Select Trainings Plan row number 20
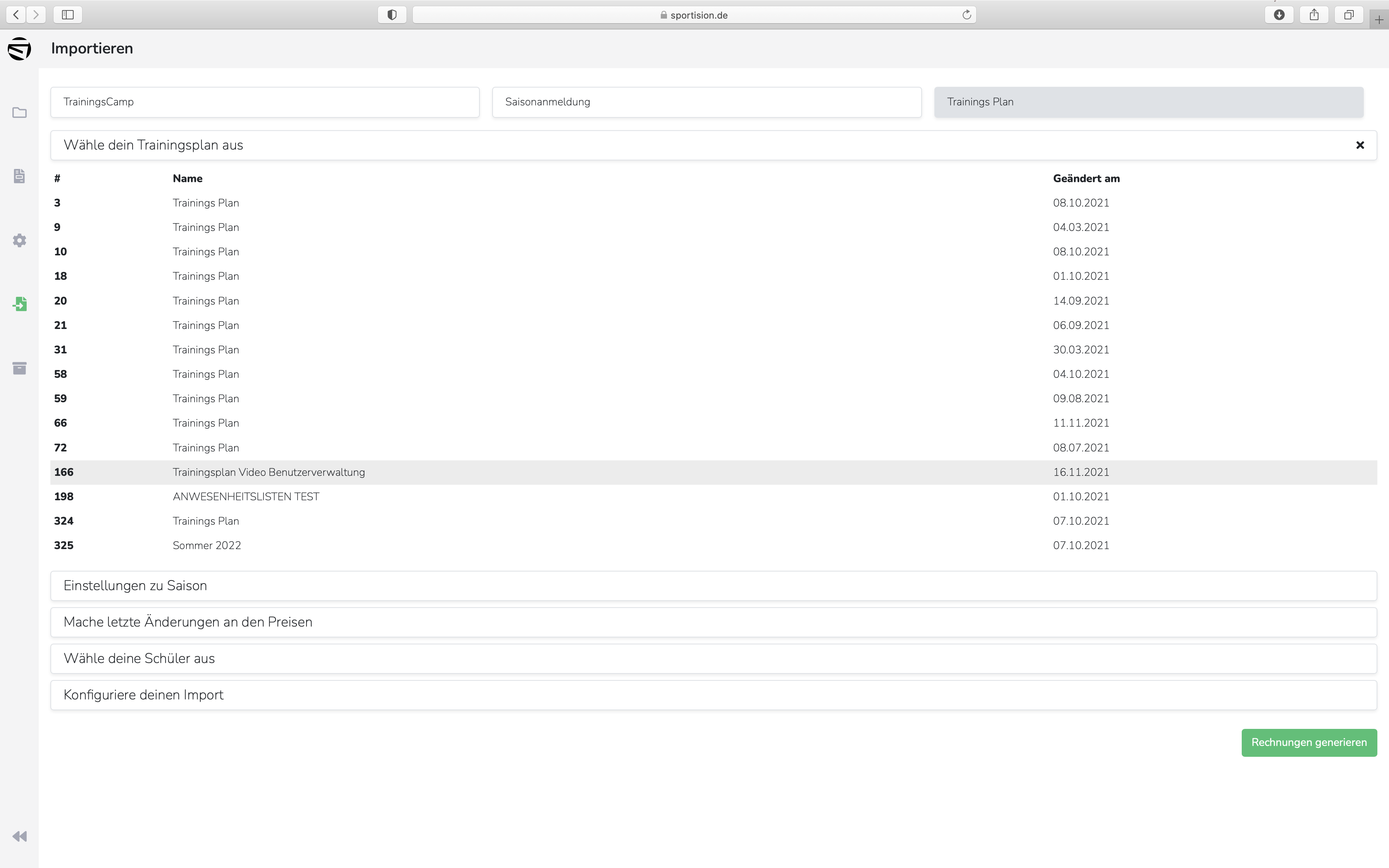The image size is (1389, 868). pos(713,301)
